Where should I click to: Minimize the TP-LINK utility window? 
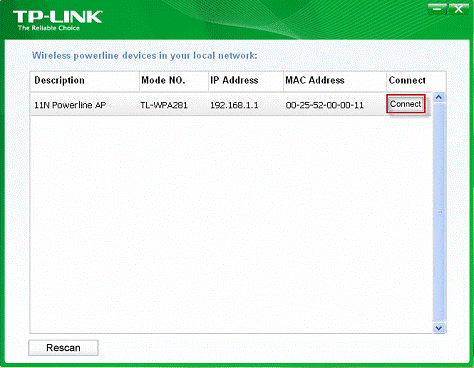click(437, 9)
